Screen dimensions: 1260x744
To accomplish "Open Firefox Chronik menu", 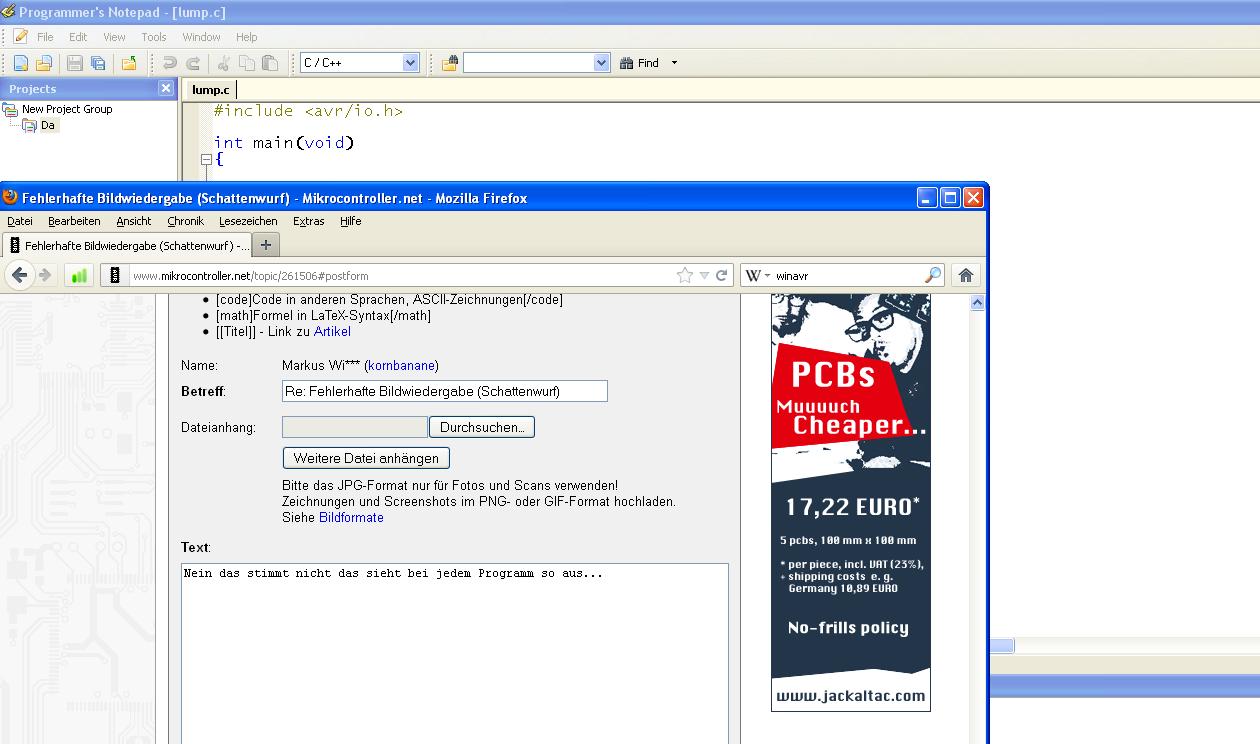I will click(x=185, y=221).
